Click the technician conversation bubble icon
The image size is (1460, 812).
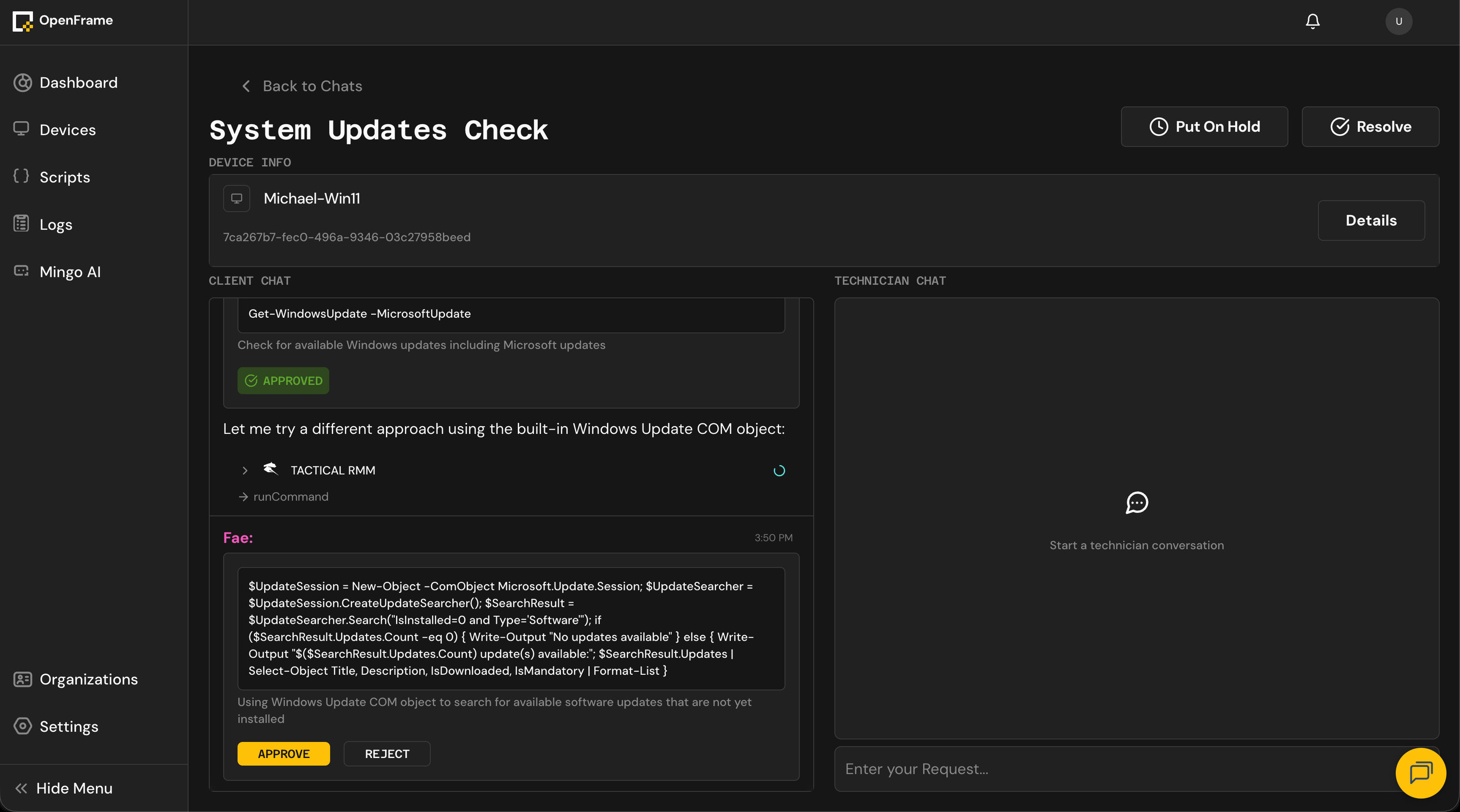[x=1136, y=503]
